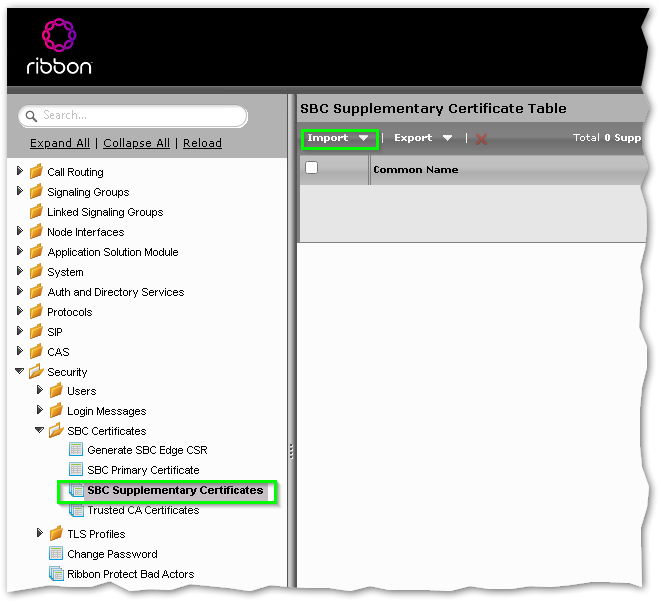Click the Application Solution Module folder icon
Image resolution: width=661 pixels, height=603 pixels.
pyautogui.click(x=36, y=252)
